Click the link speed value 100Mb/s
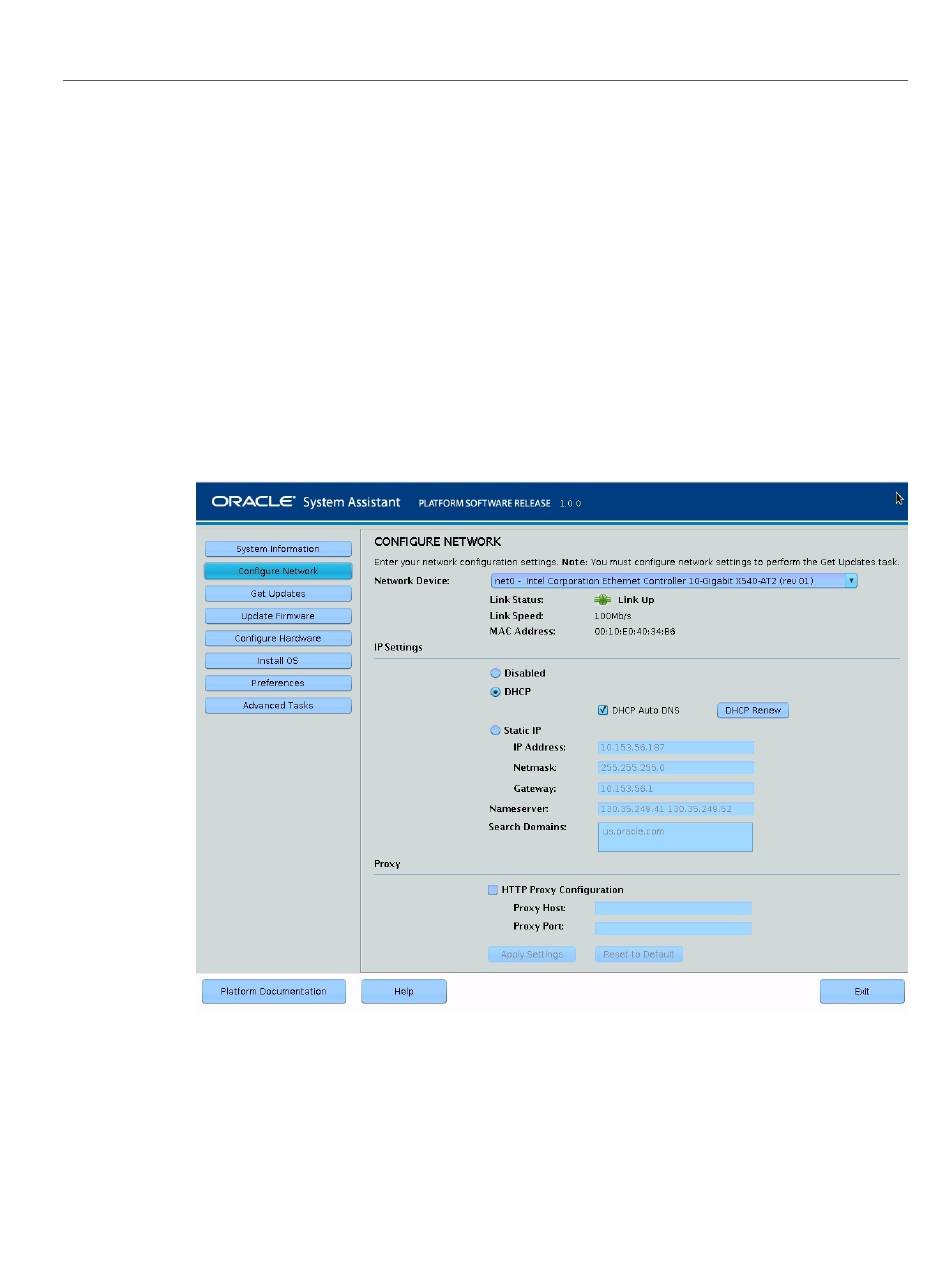The image size is (950, 1284). coord(613,616)
